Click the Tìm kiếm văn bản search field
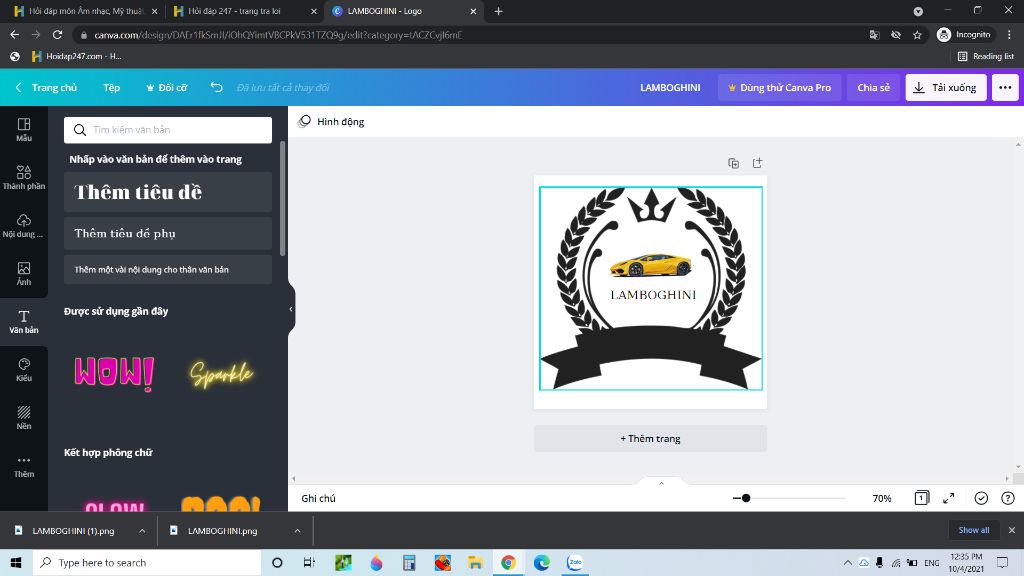Viewport: 1024px width, 576px height. coord(168,130)
